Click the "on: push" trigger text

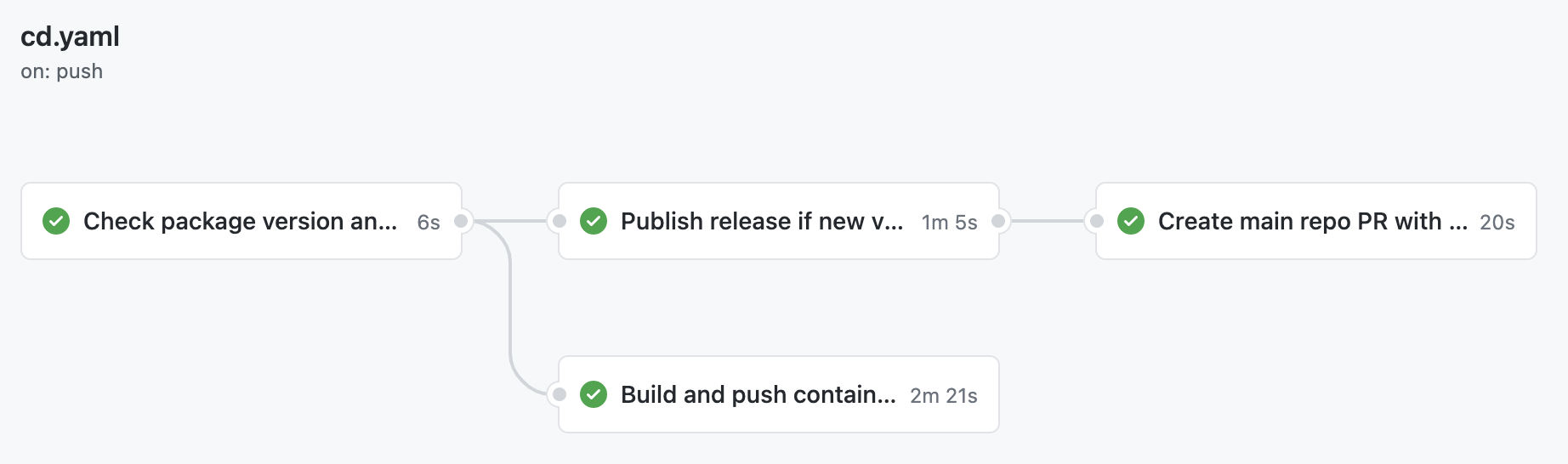point(61,71)
